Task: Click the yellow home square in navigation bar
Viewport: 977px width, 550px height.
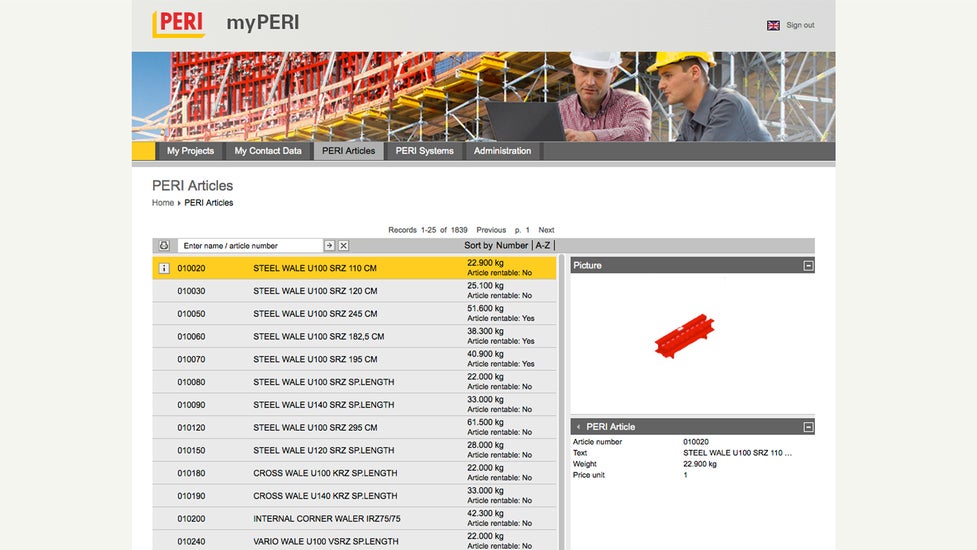Action: [144, 151]
